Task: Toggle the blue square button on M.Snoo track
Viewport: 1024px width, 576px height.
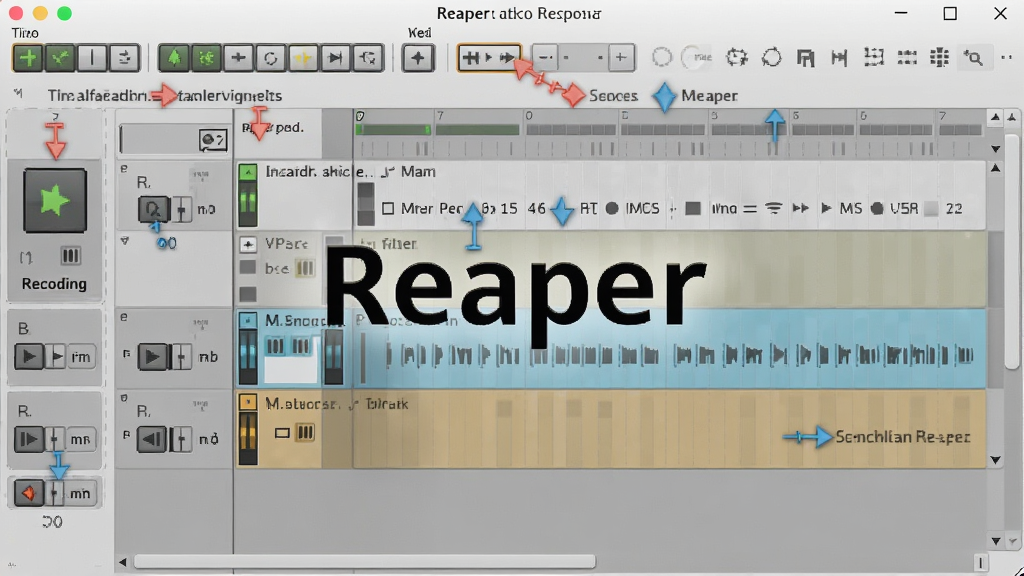Action: (x=248, y=320)
